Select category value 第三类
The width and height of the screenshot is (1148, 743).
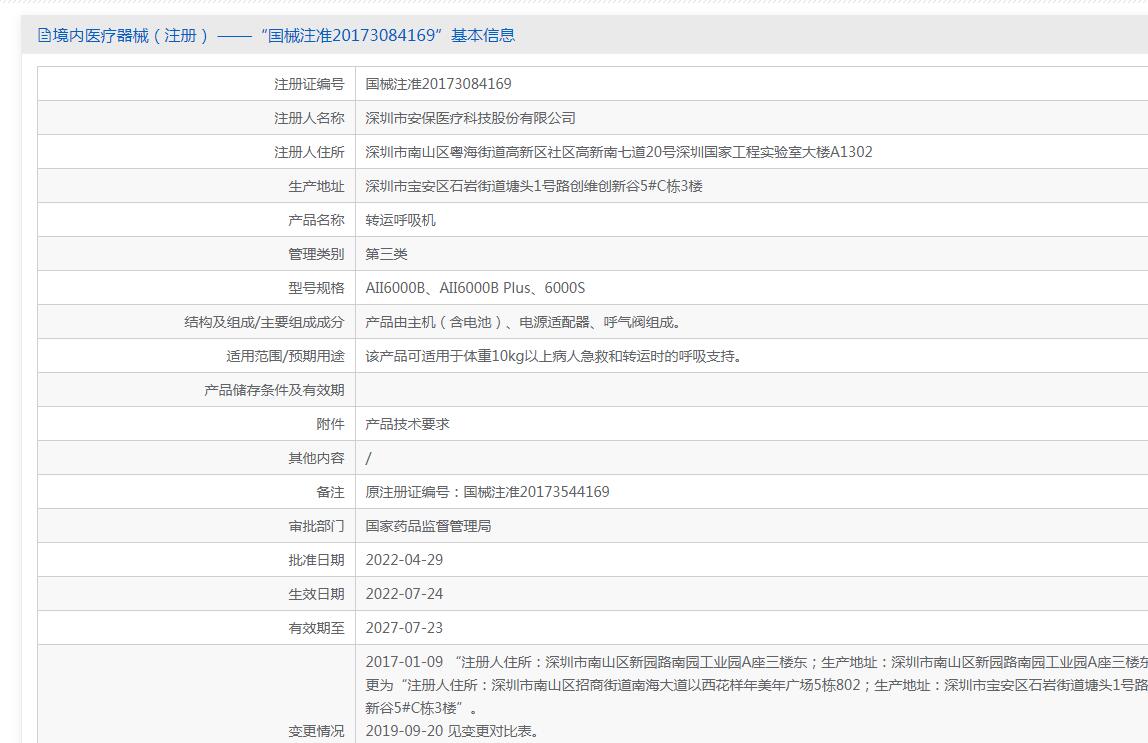point(387,254)
